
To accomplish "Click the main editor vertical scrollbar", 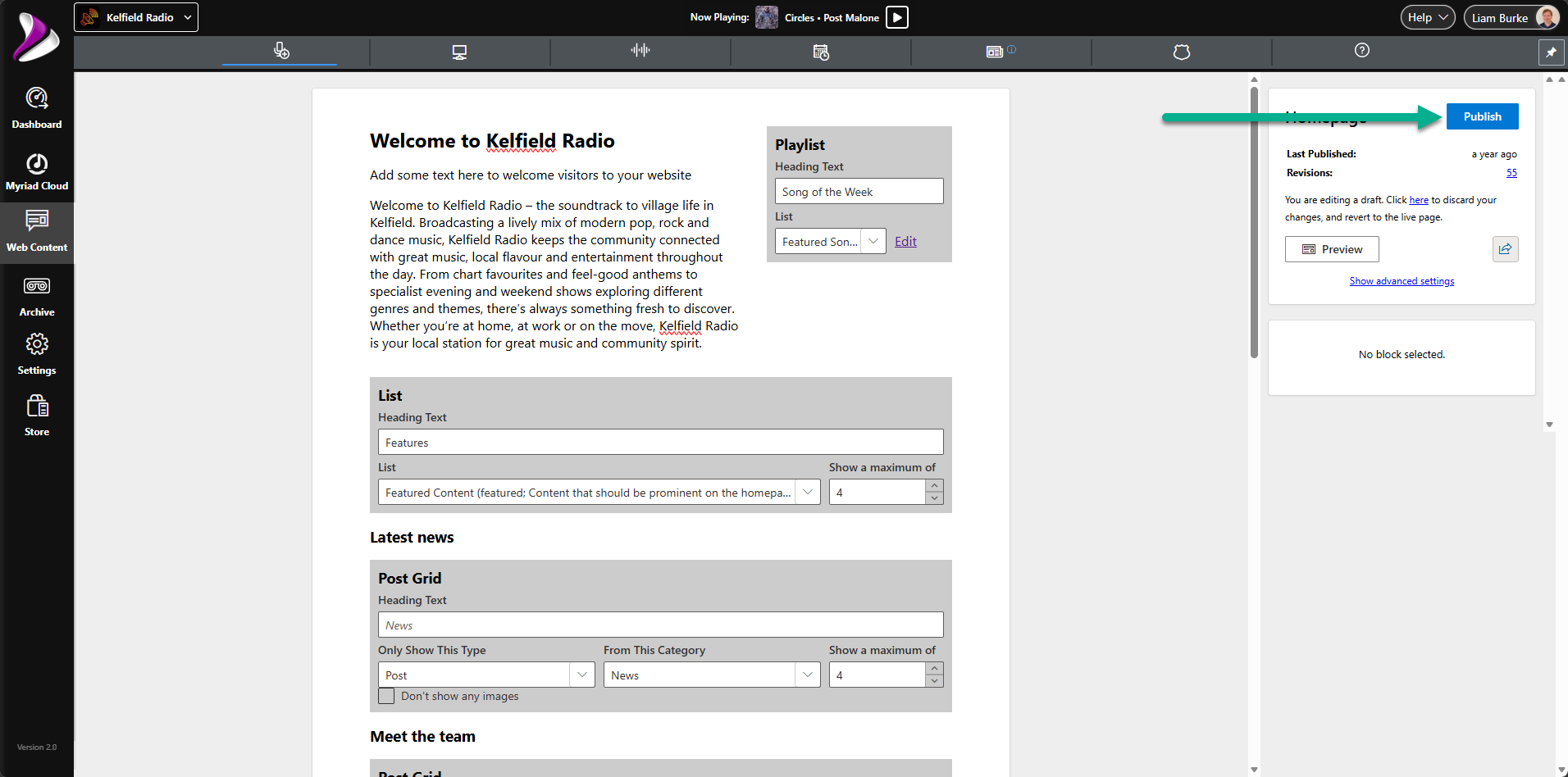I will pos(1254,221).
